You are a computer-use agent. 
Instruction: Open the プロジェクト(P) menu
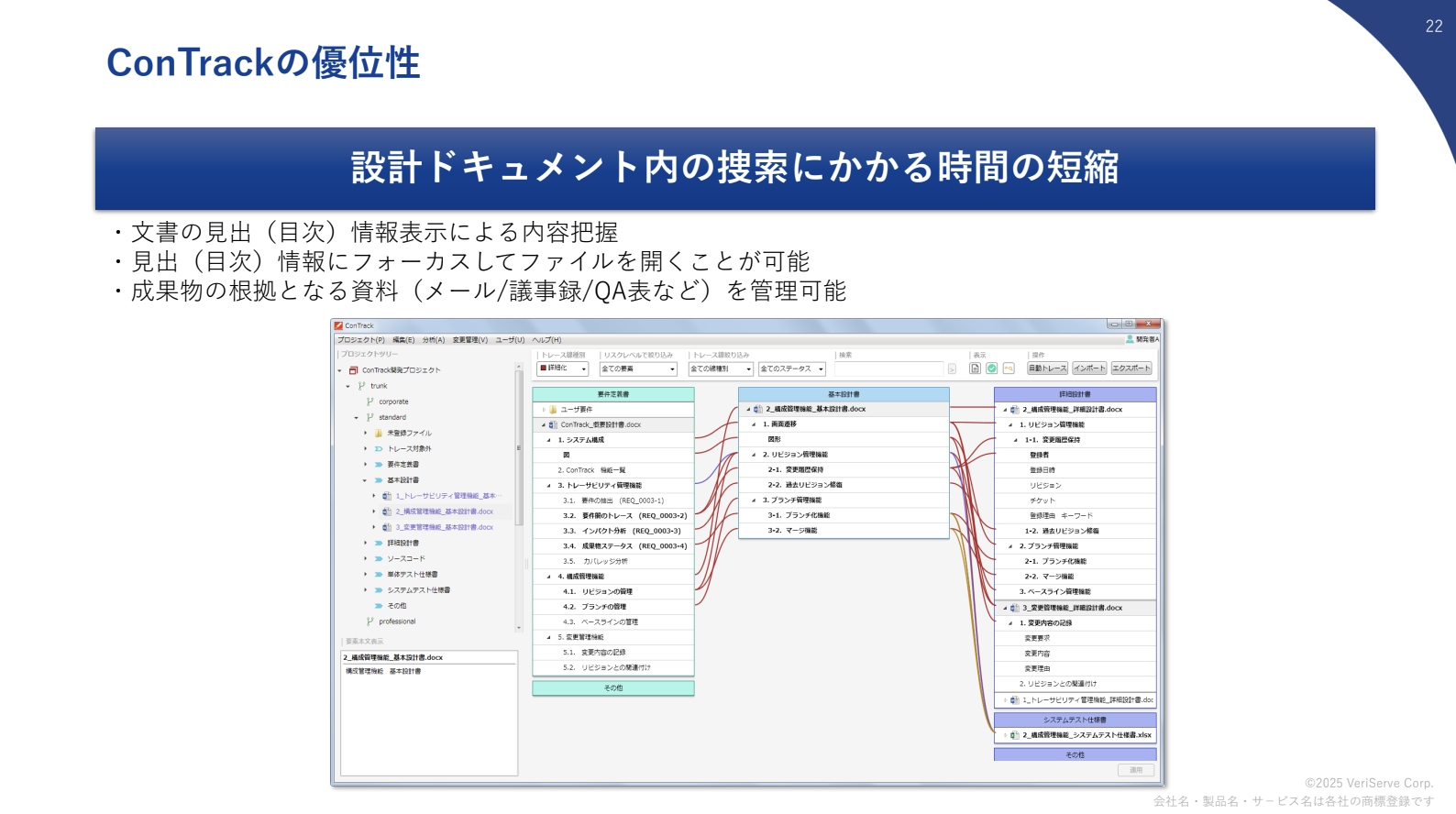(361, 340)
